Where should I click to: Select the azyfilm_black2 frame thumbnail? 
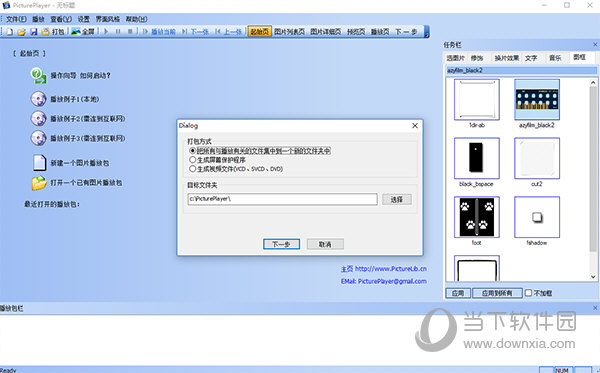537,99
